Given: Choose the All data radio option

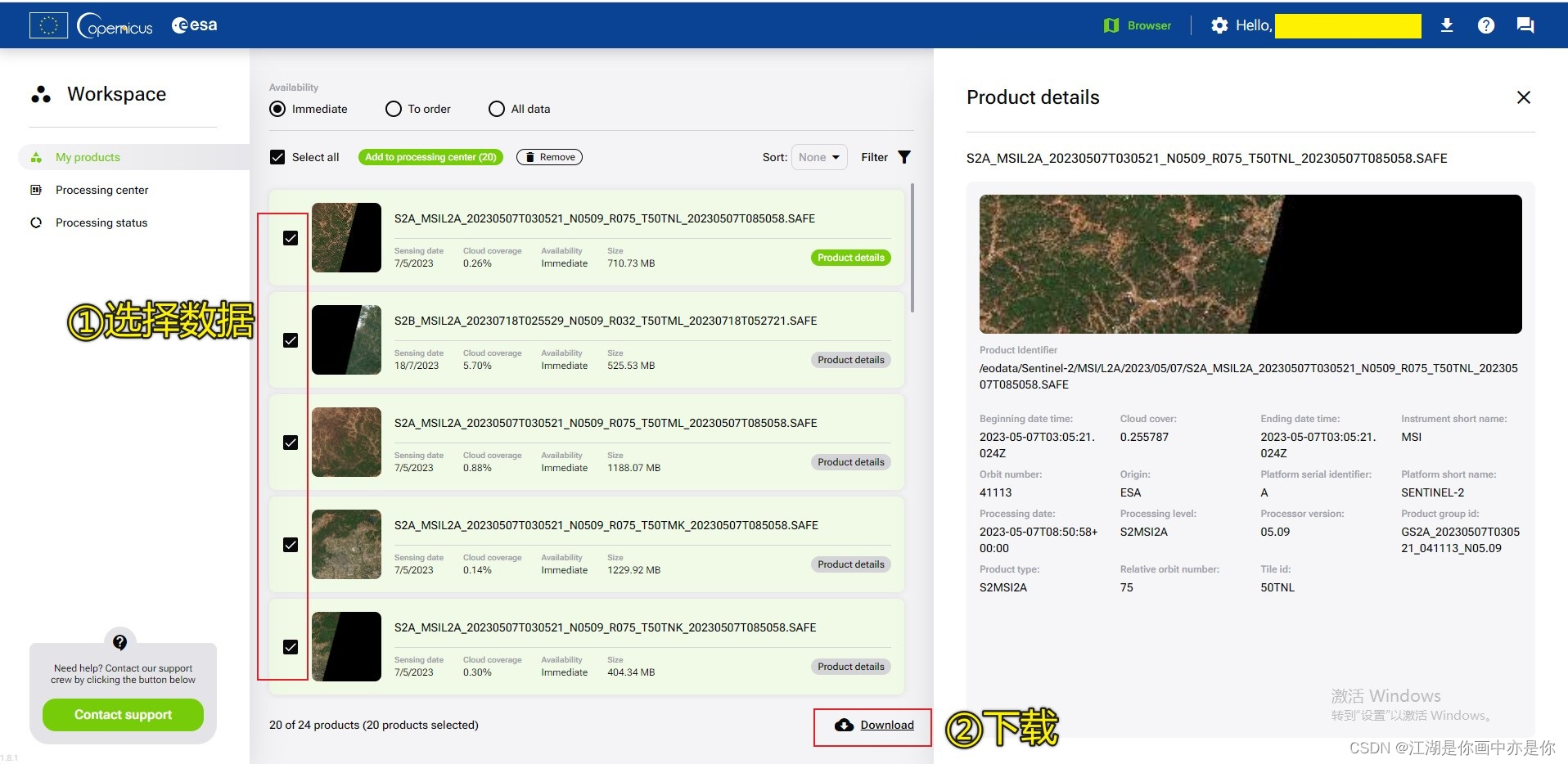Looking at the screenshot, I should click(497, 109).
